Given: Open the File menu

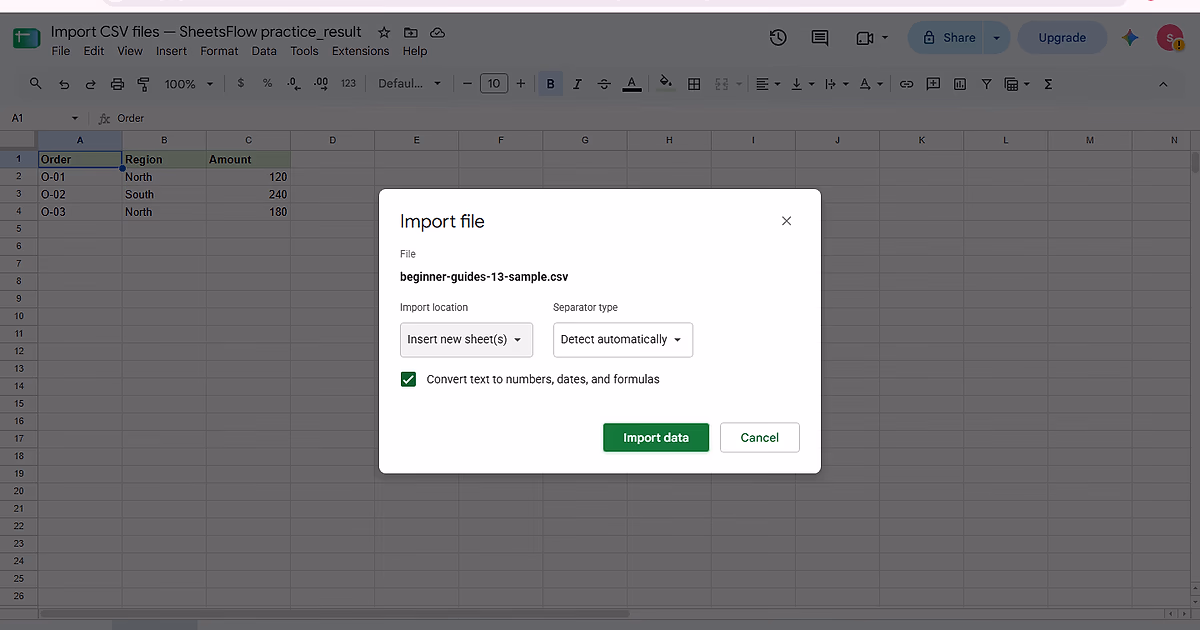Looking at the screenshot, I should [x=61, y=51].
